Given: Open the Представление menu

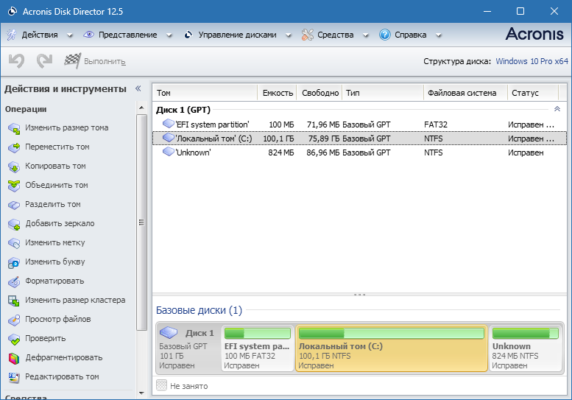Looking at the screenshot, I should tap(128, 35).
